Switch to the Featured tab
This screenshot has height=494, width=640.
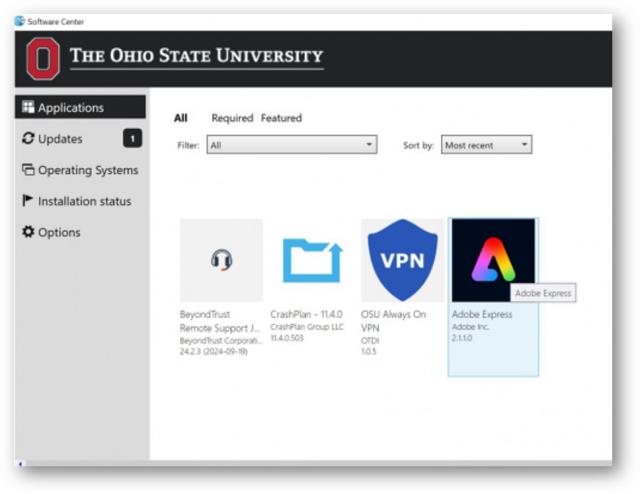[281, 118]
